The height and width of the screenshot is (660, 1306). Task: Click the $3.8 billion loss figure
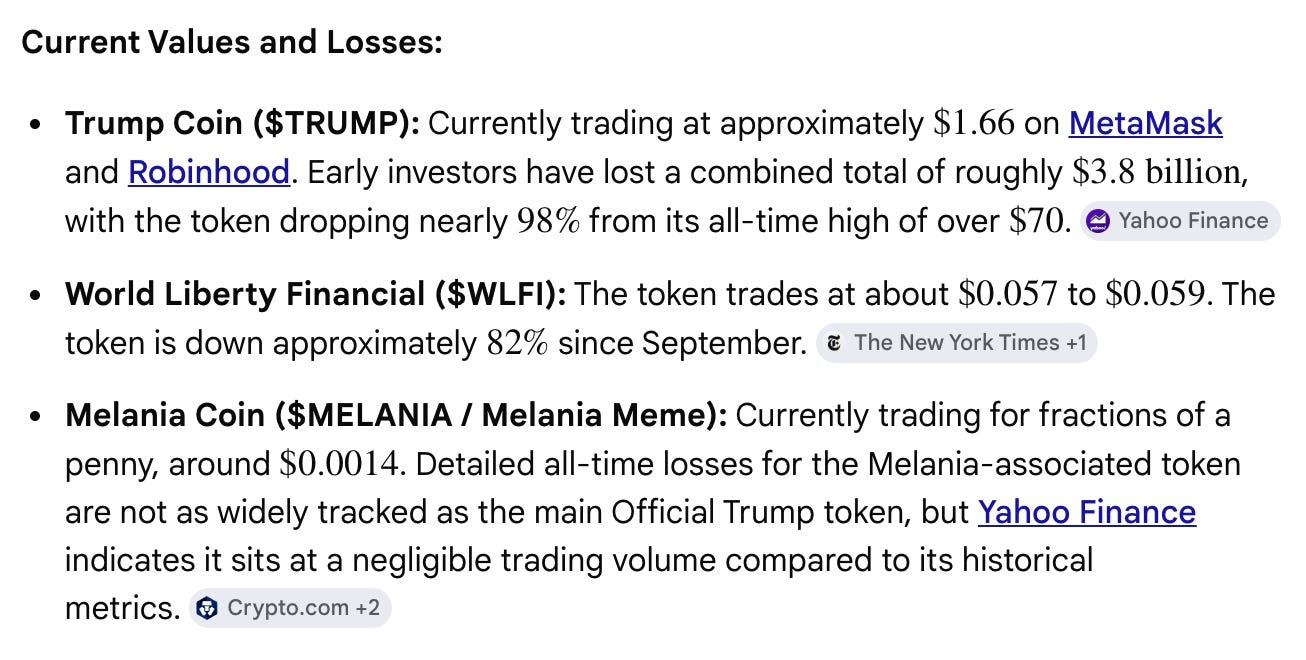click(x=1160, y=173)
